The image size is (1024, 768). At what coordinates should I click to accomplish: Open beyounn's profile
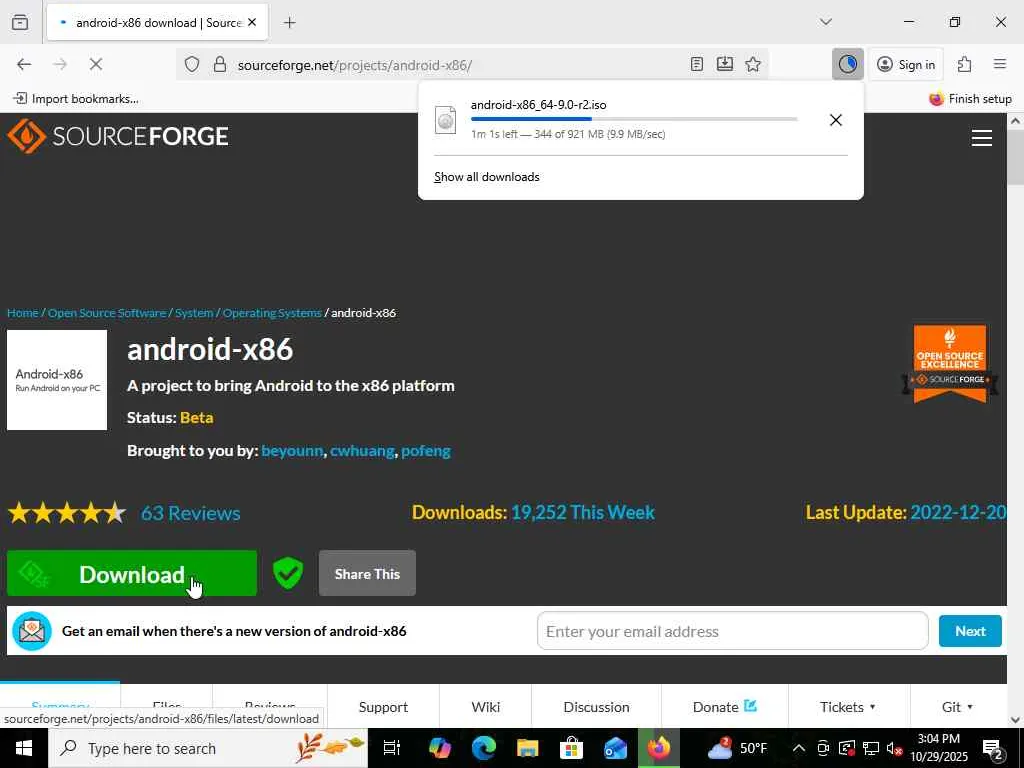point(292,451)
